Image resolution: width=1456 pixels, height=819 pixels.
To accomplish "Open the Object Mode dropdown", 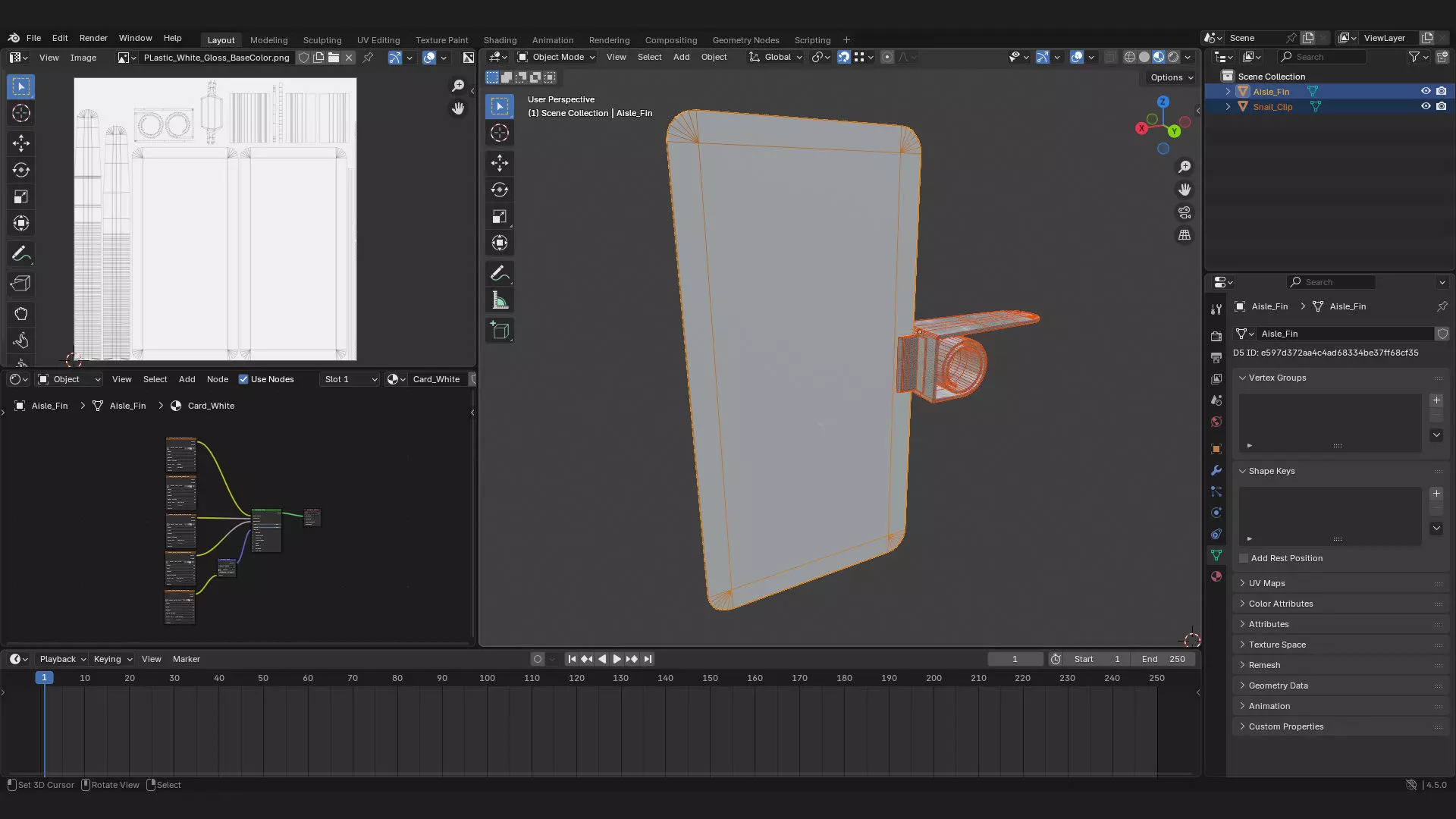I will point(556,57).
